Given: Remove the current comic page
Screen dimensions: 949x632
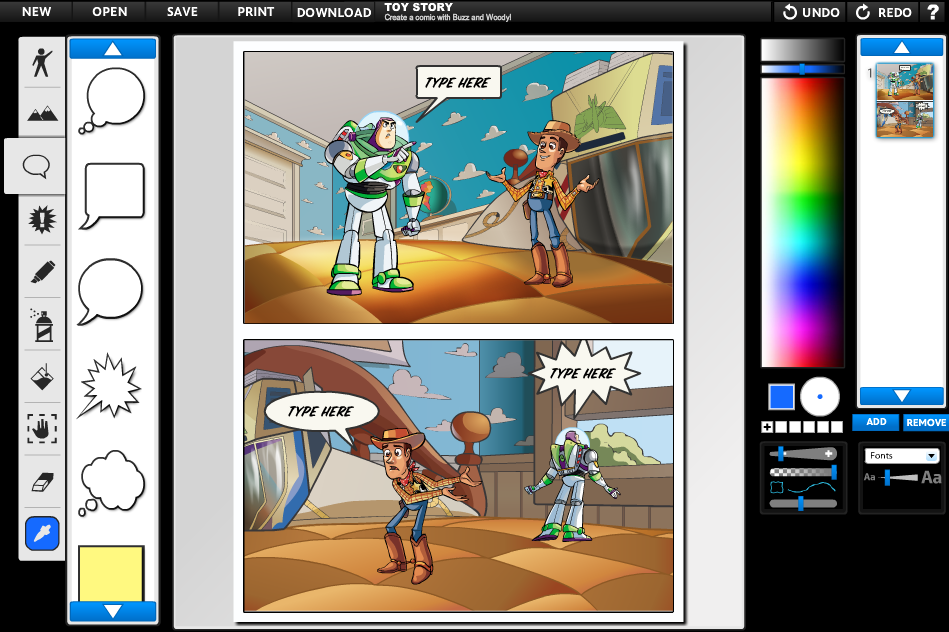Looking at the screenshot, I should tap(926, 422).
